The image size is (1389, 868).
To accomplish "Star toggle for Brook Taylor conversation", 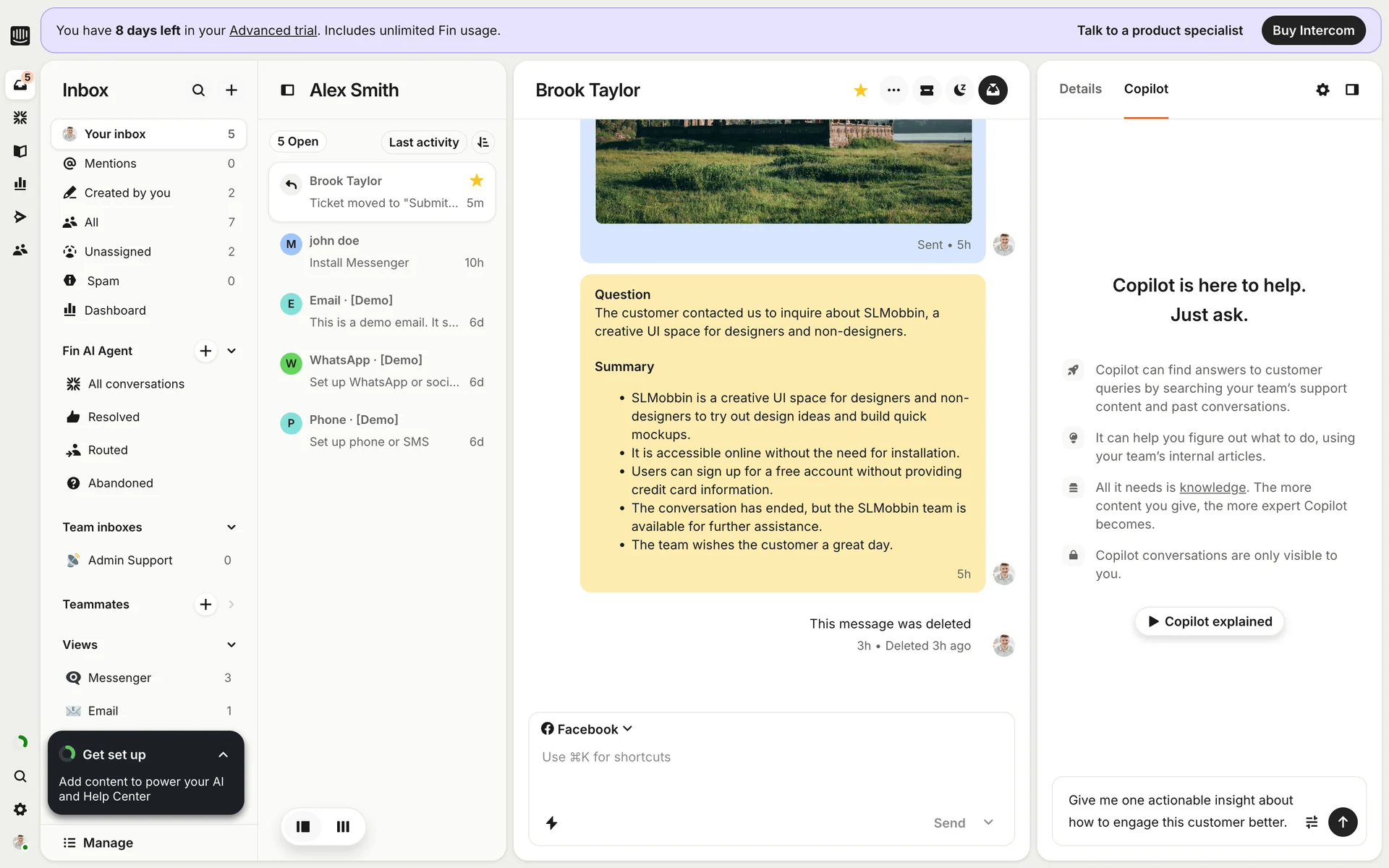I will (x=860, y=90).
